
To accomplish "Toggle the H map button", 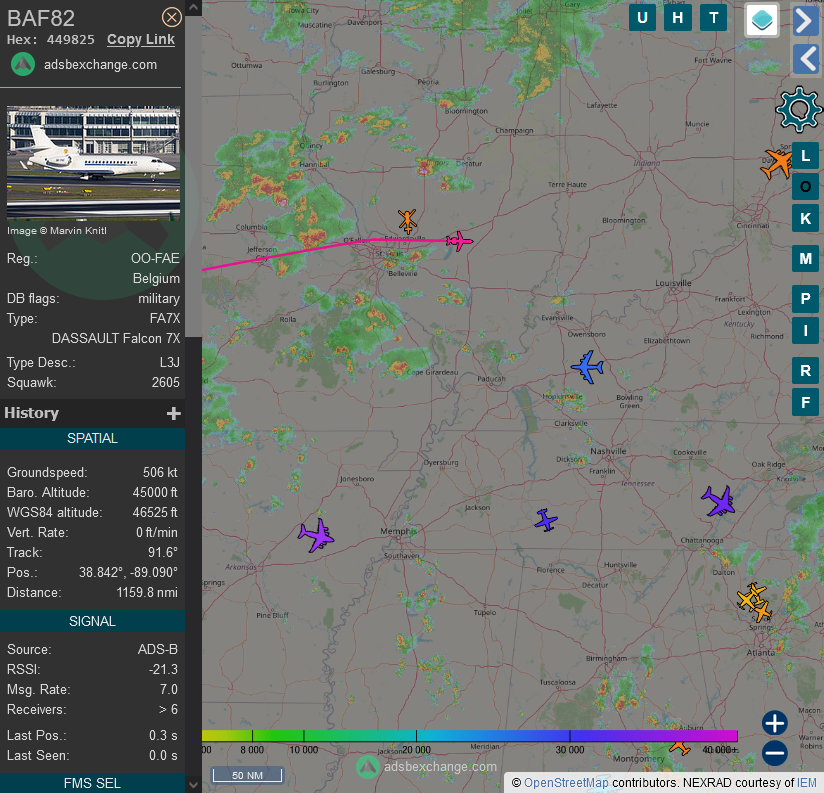I will [678, 18].
